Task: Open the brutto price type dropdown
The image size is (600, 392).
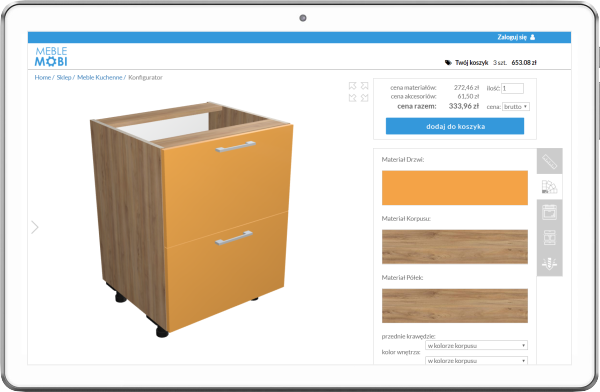Action: [516, 107]
